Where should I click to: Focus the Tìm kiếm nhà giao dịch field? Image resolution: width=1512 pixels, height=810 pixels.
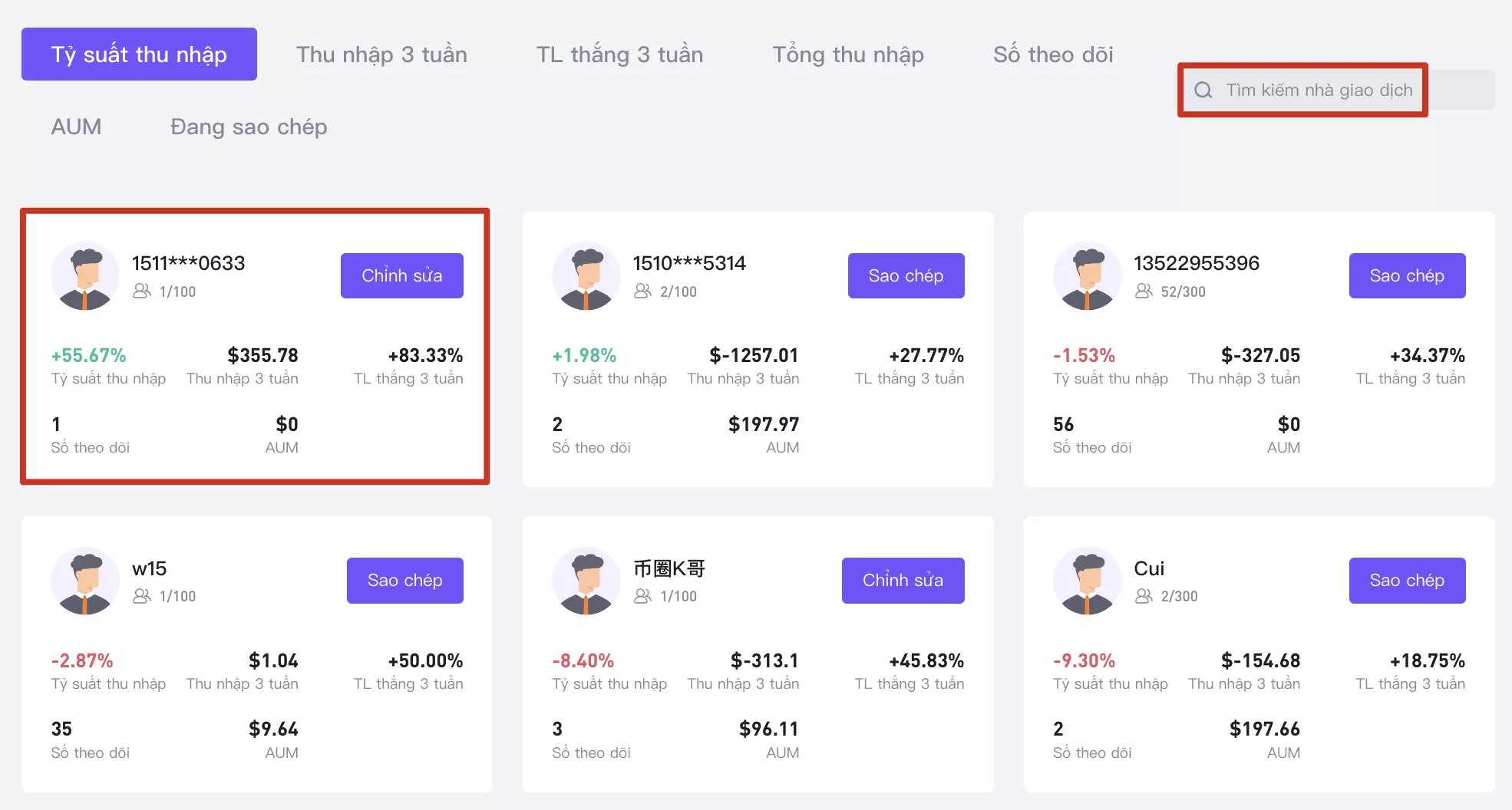tap(1336, 90)
